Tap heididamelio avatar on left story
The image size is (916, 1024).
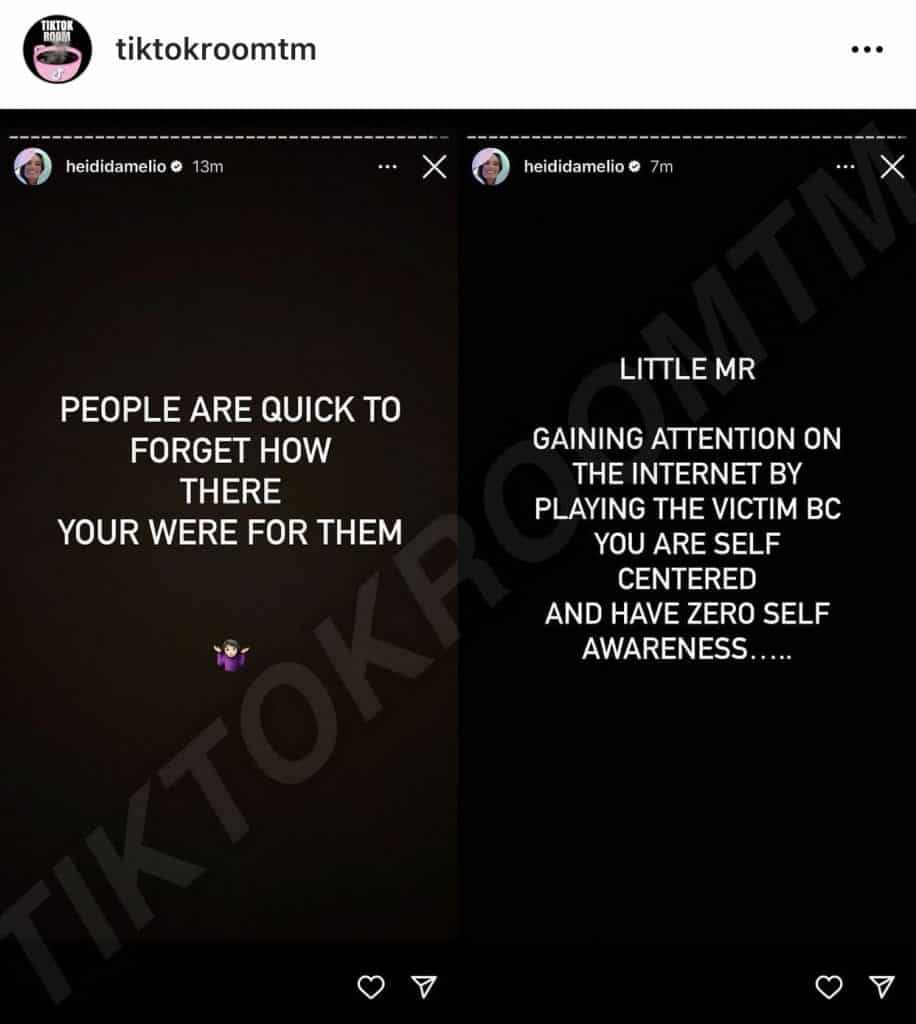coord(33,167)
